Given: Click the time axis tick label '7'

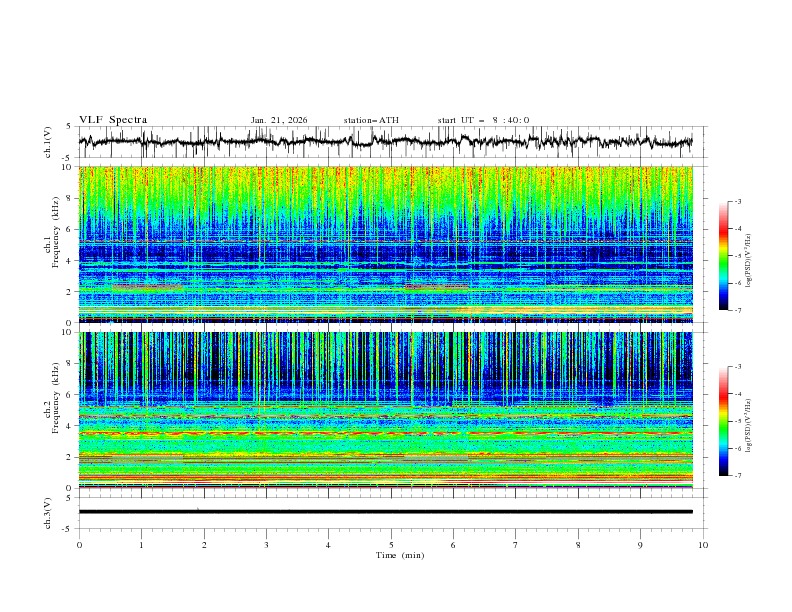Looking at the screenshot, I should tap(516, 545).
